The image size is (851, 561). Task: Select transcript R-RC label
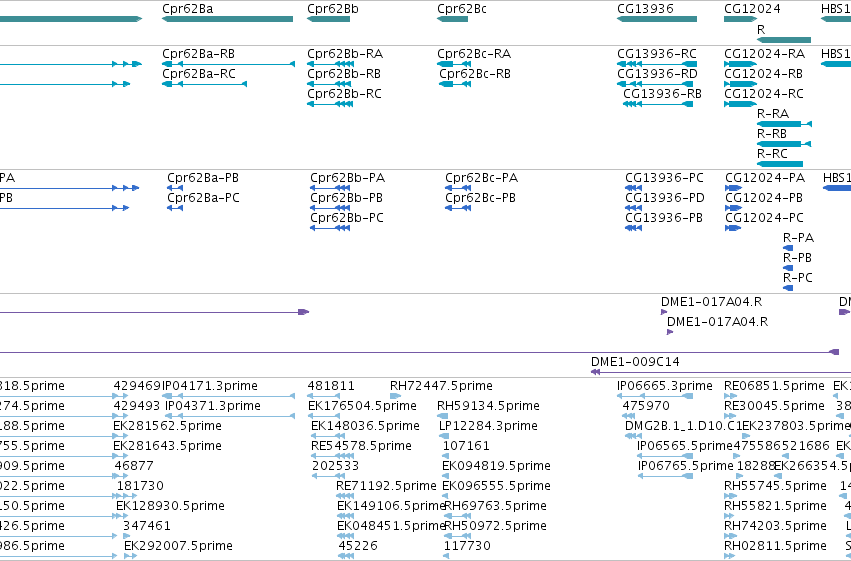click(x=772, y=154)
